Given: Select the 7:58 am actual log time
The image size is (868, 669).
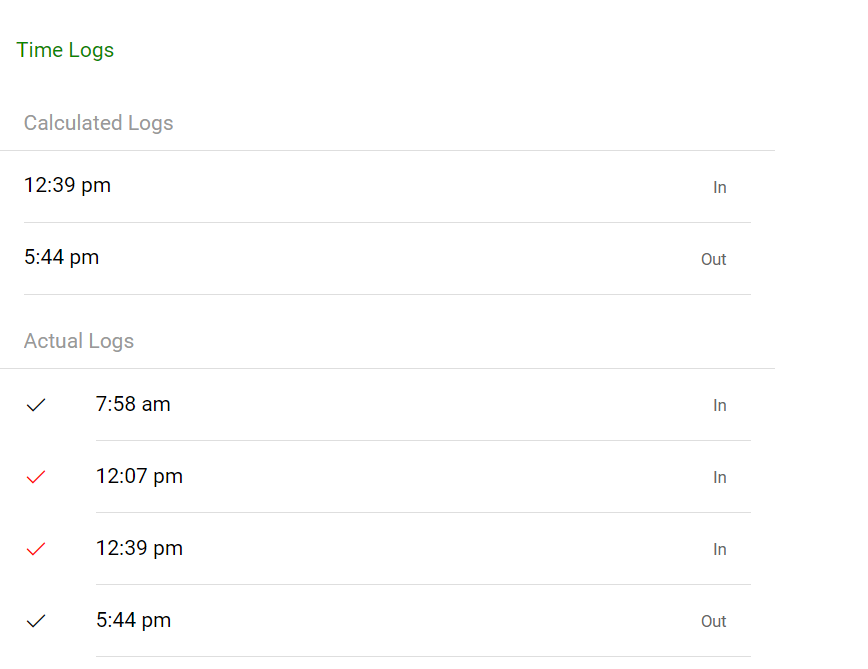Looking at the screenshot, I should pyautogui.click(x=133, y=404).
